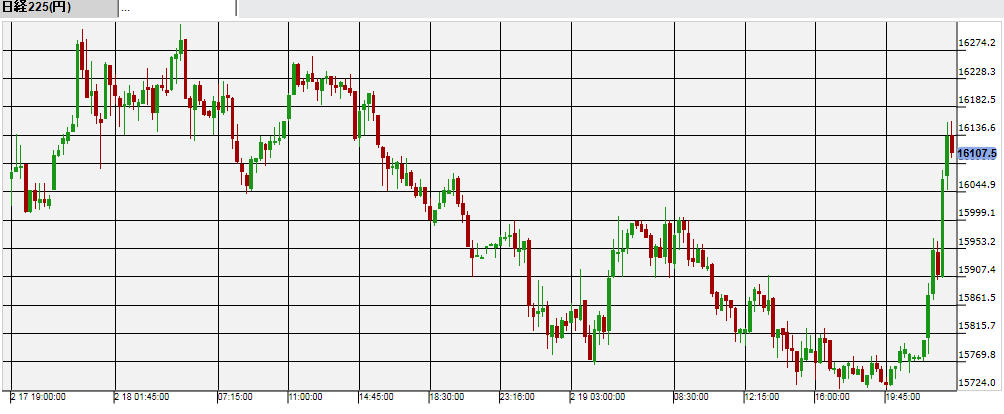
Task: Select the 16044.9 price axis label
Action: (x=977, y=185)
